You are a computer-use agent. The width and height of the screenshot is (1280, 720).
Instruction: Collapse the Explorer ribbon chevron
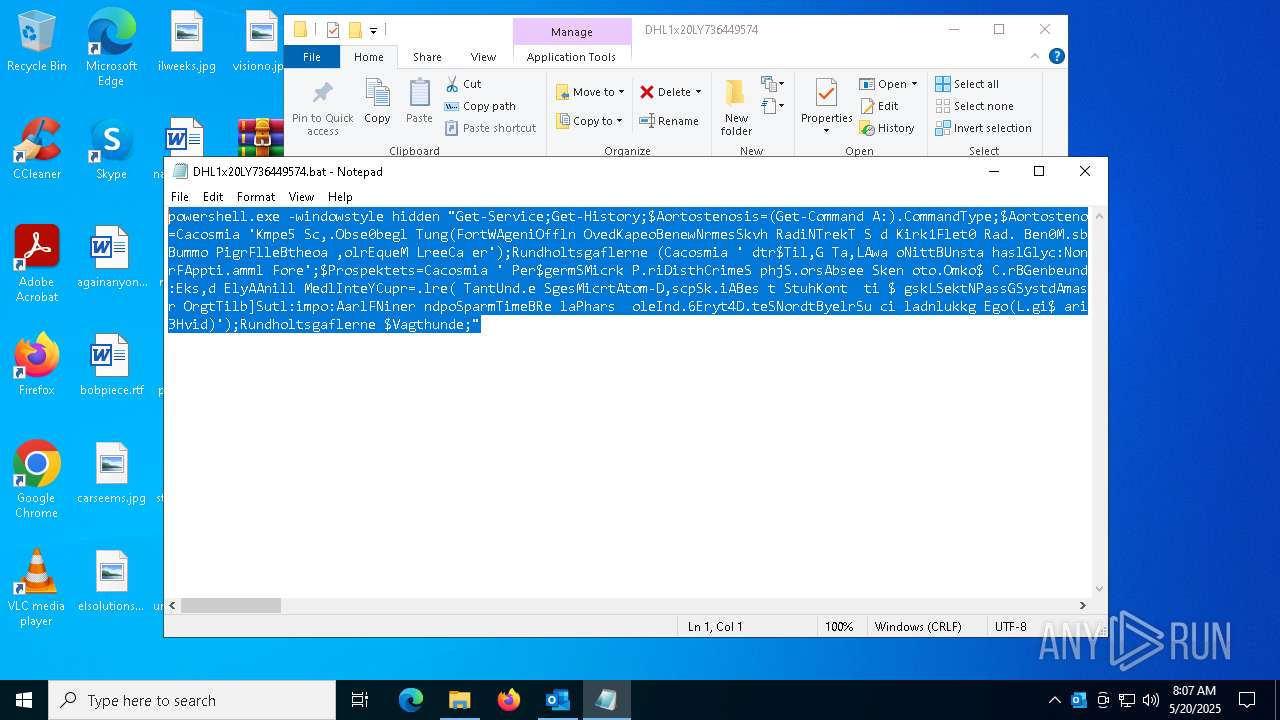click(1037, 57)
